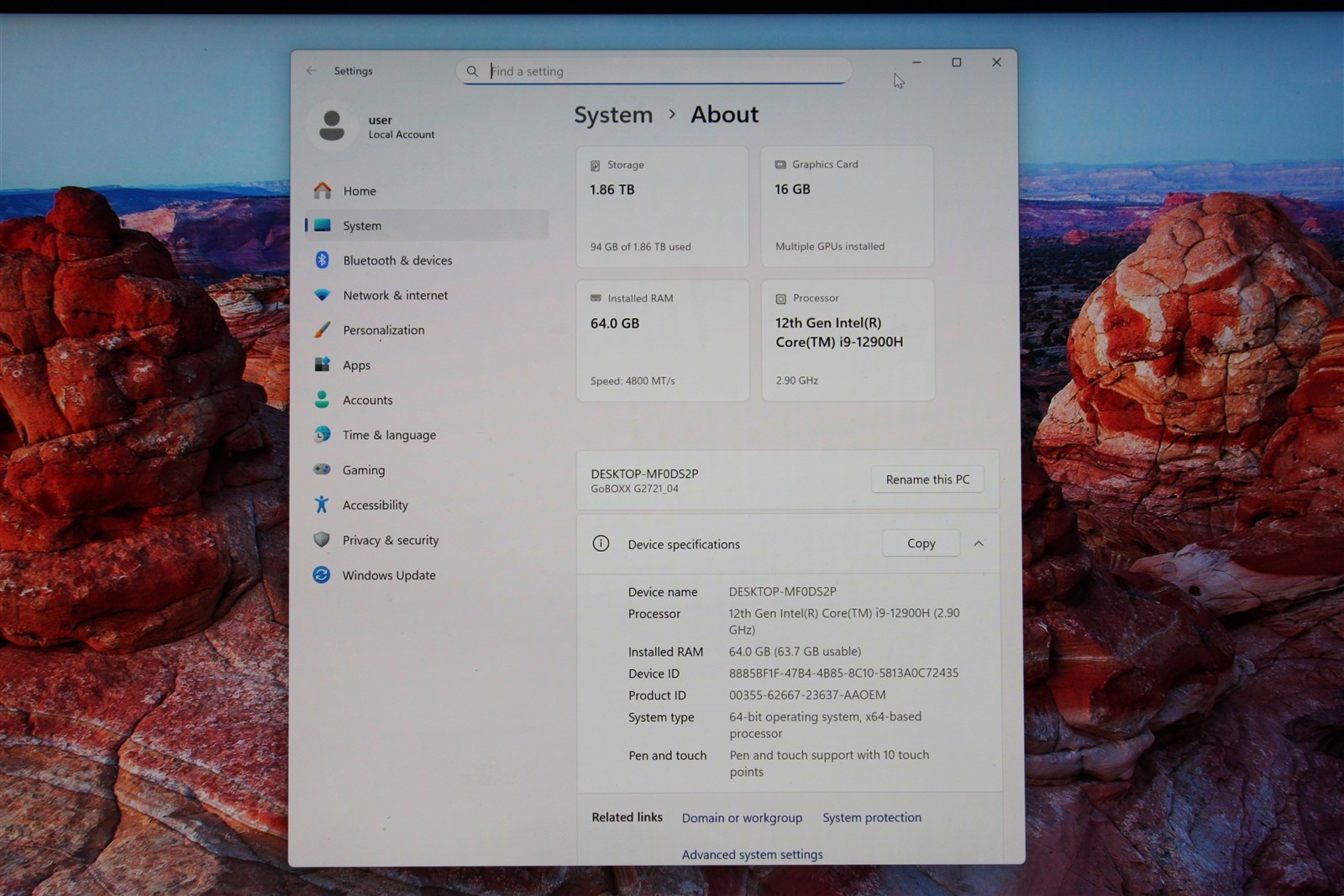1344x896 pixels.
Task: Open Advanced system settings link
Action: 752,854
